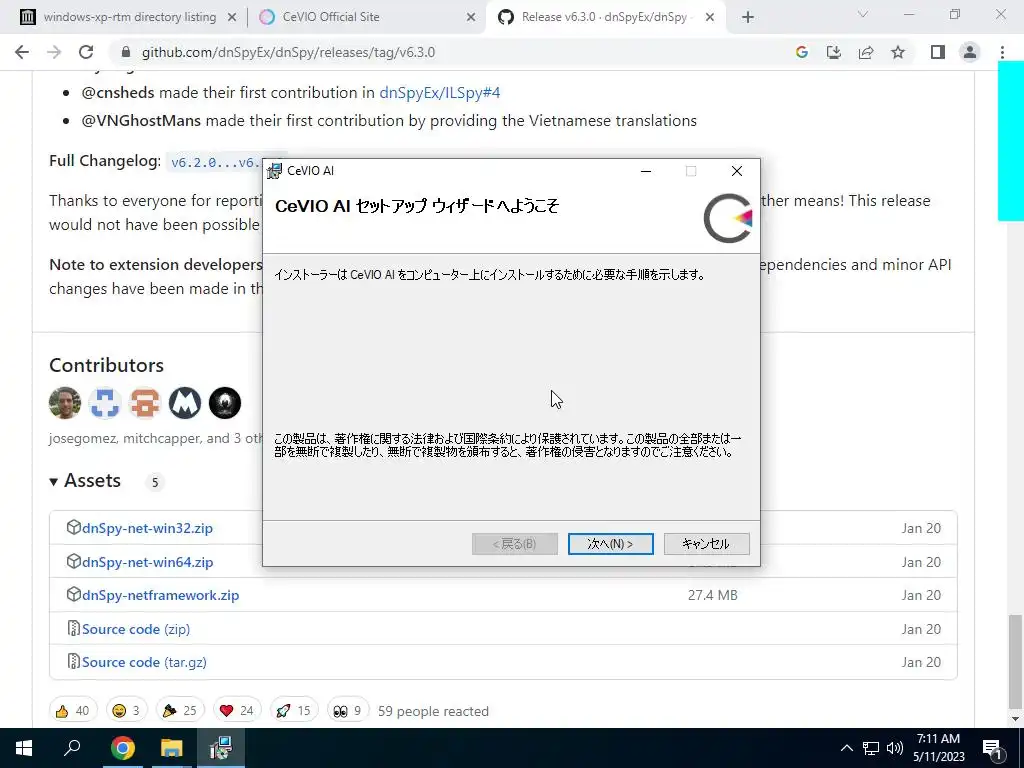The width and height of the screenshot is (1024, 768).
Task: Click the キャンセル button in CeVIO installer
Action: [x=706, y=543]
